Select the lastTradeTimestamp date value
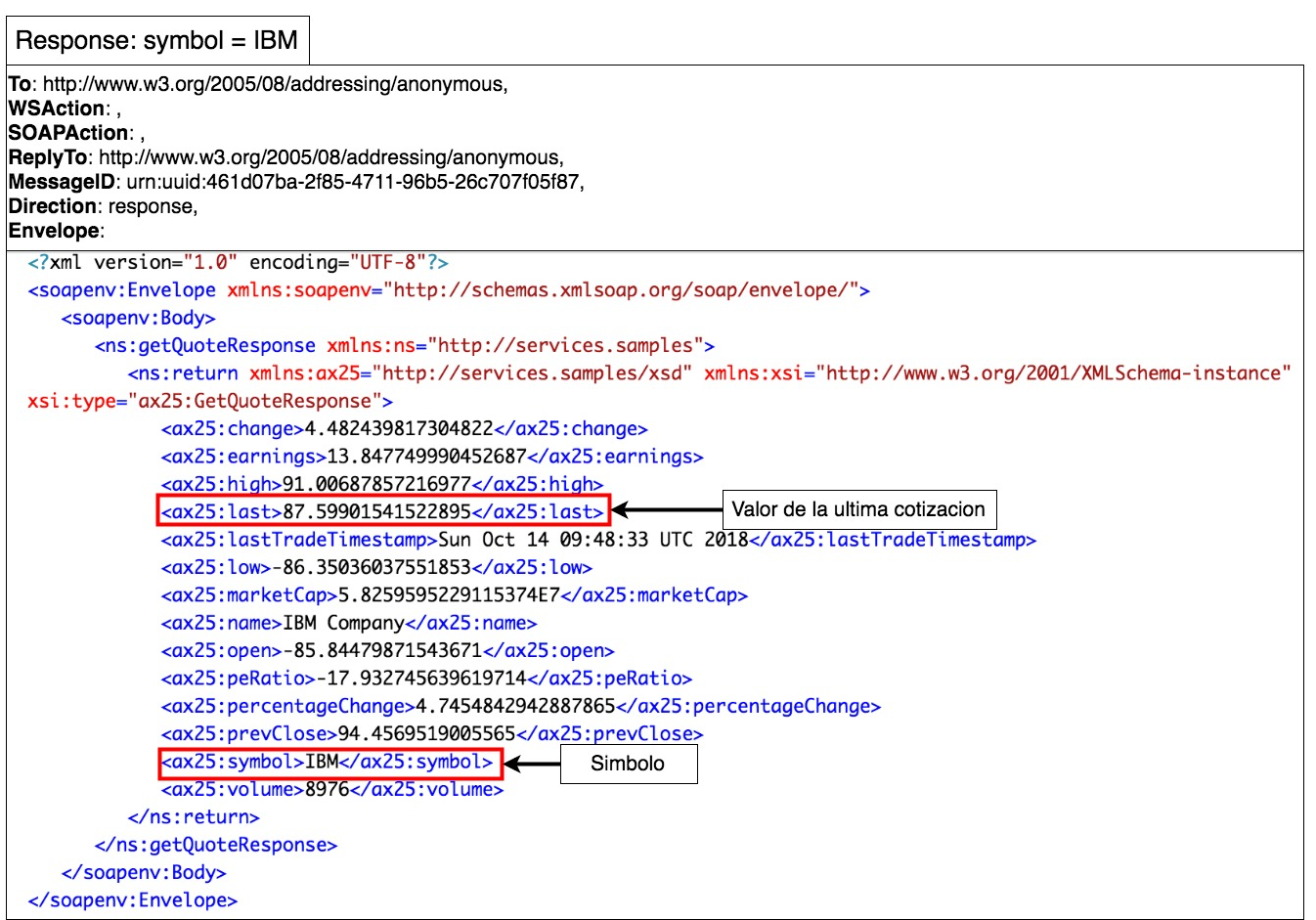1316x920 pixels. pos(592,540)
